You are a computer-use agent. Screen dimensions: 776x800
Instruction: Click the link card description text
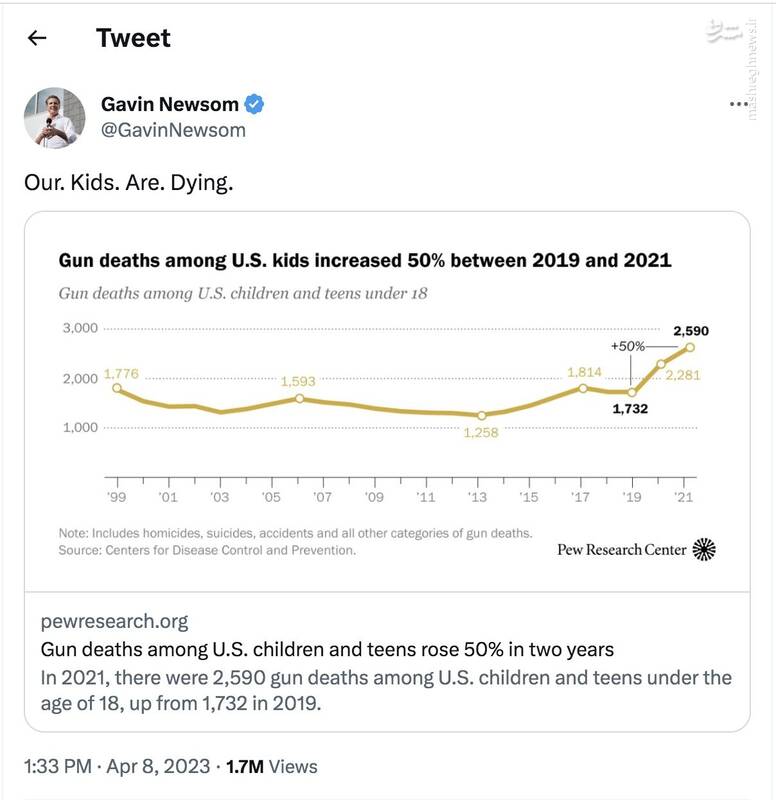coord(386,690)
